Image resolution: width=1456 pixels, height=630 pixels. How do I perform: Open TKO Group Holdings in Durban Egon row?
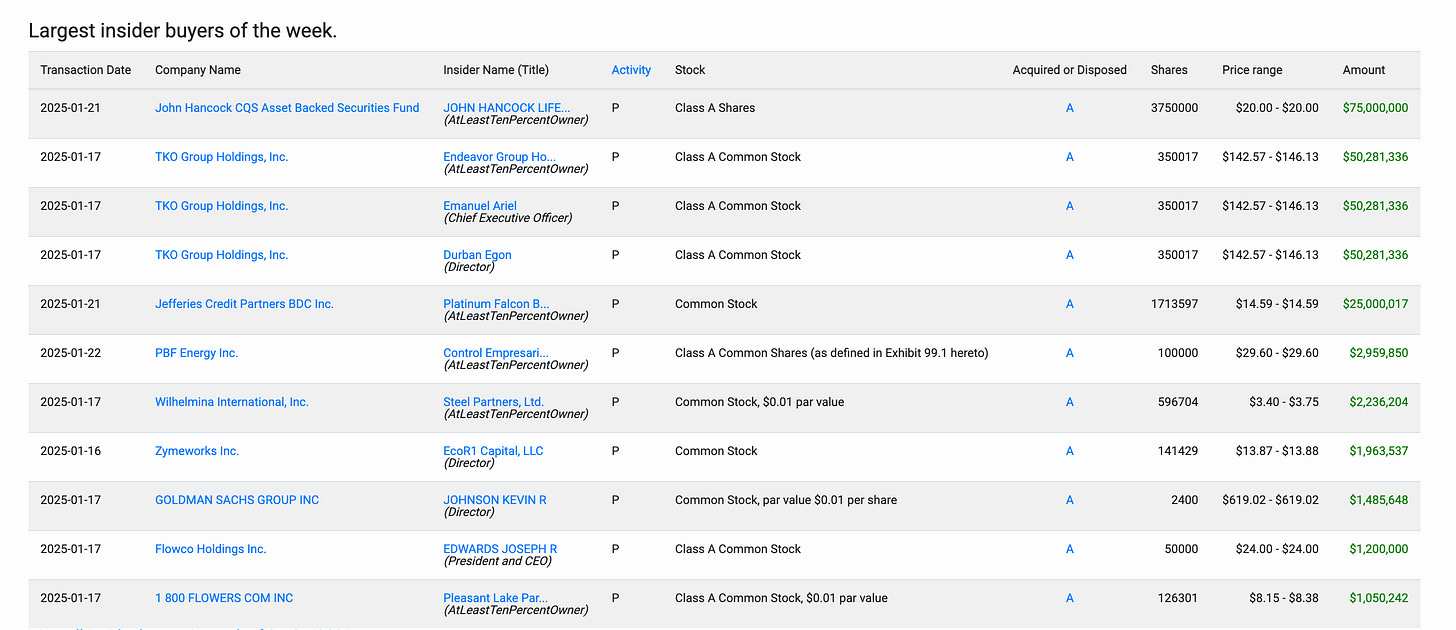221,255
